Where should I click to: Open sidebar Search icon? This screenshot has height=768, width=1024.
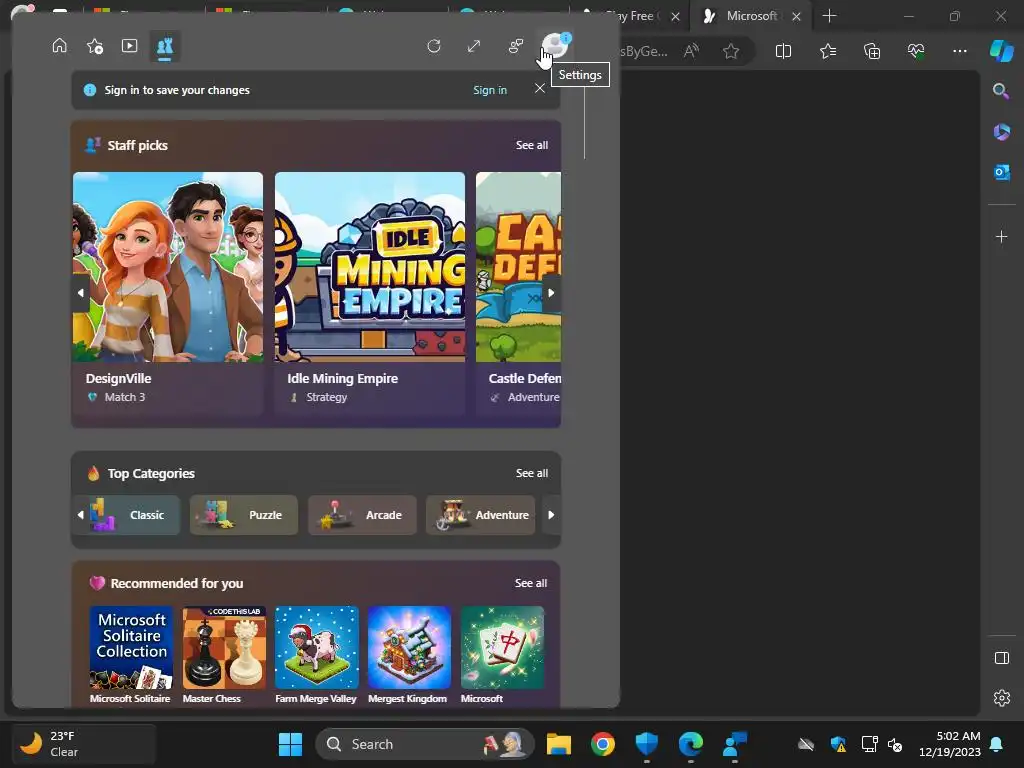point(1001,91)
